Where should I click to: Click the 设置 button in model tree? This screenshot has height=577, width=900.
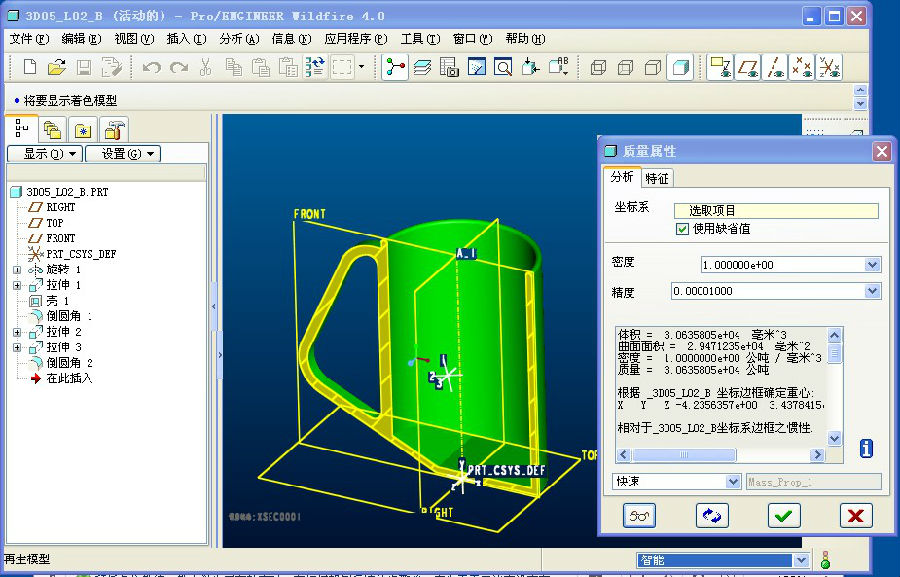click(122, 153)
